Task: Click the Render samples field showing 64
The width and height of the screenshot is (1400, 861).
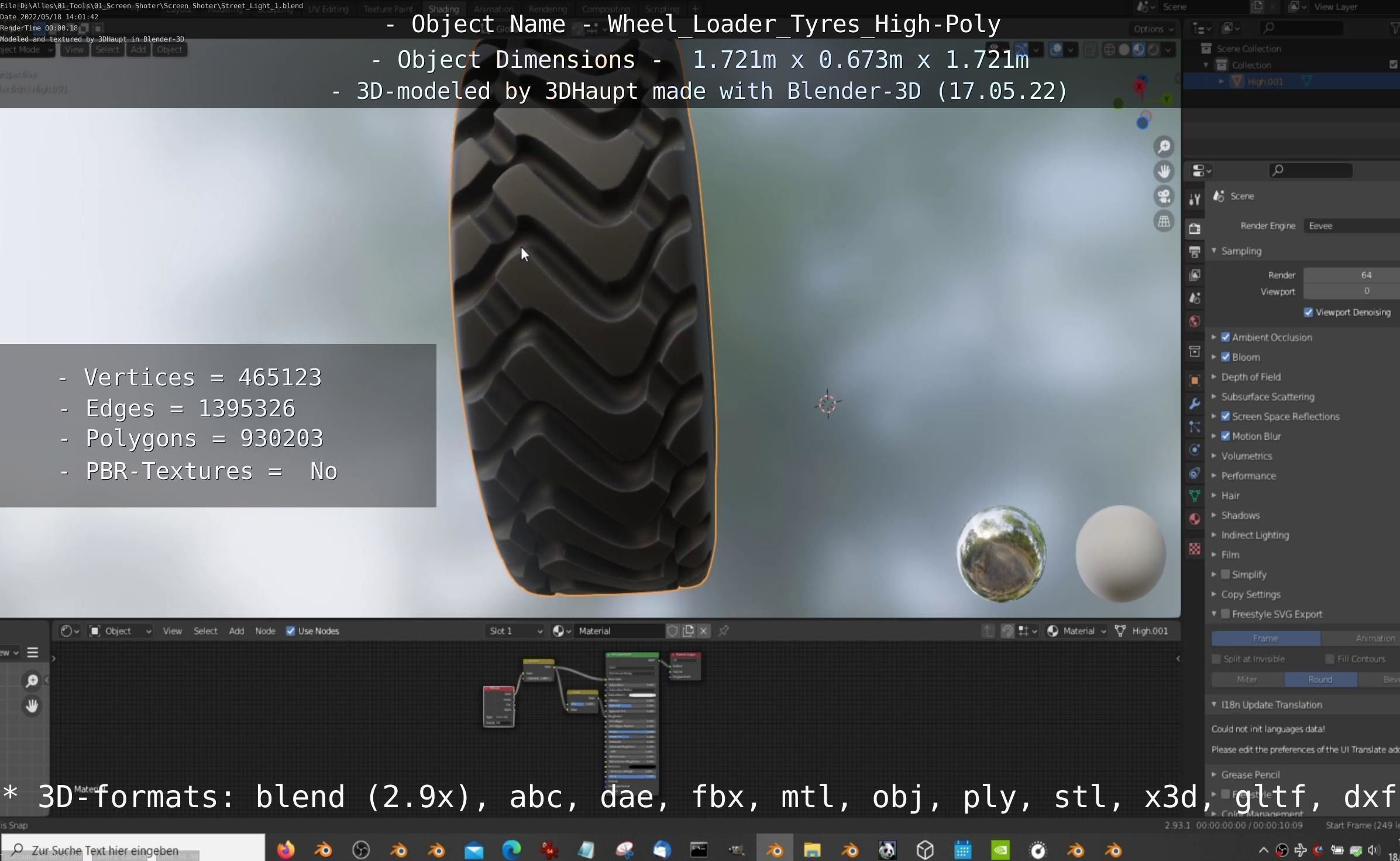Action: pyautogui.click(x=1351, y=275)
